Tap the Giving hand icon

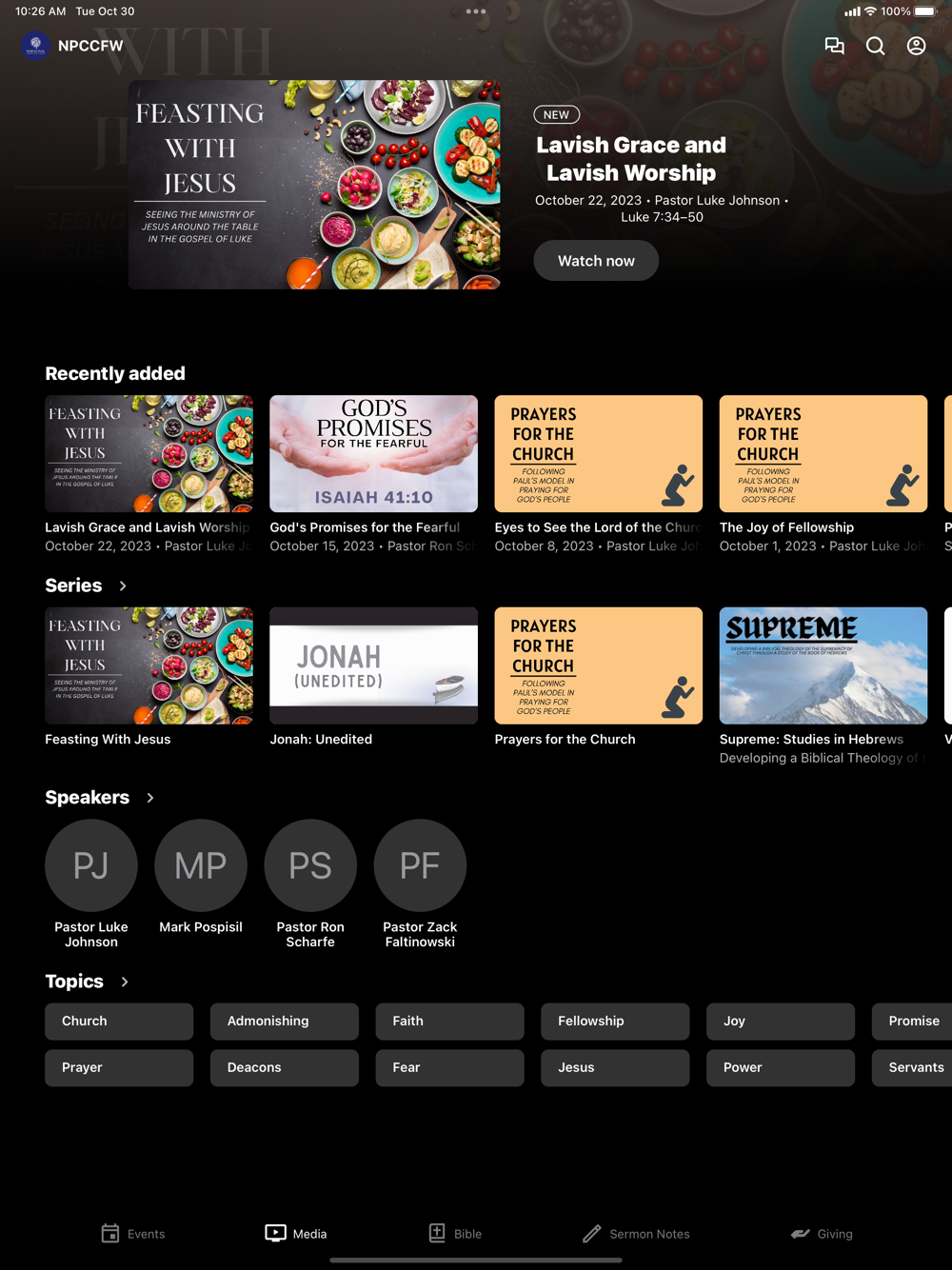tap(801, 1233)
